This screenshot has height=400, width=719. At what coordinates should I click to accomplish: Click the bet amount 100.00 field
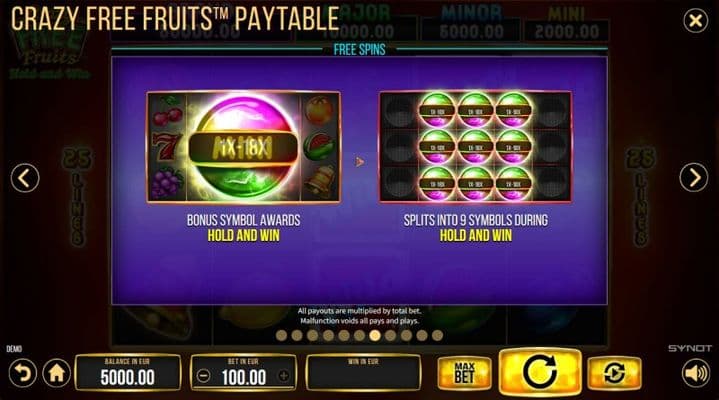pyautogui.click(x=243, y=372)
